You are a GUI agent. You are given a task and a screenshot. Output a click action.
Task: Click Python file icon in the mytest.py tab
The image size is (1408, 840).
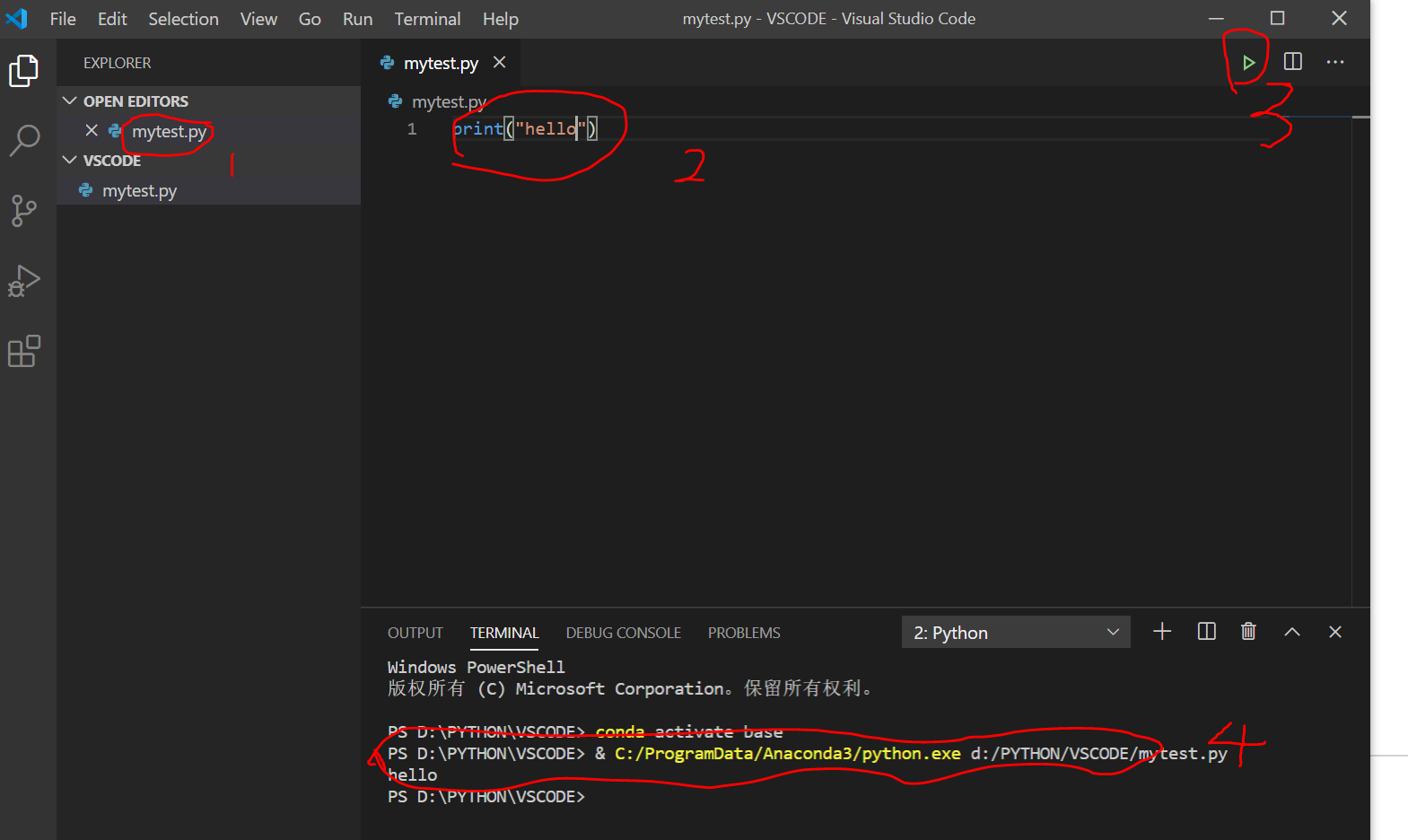(388, 63)
